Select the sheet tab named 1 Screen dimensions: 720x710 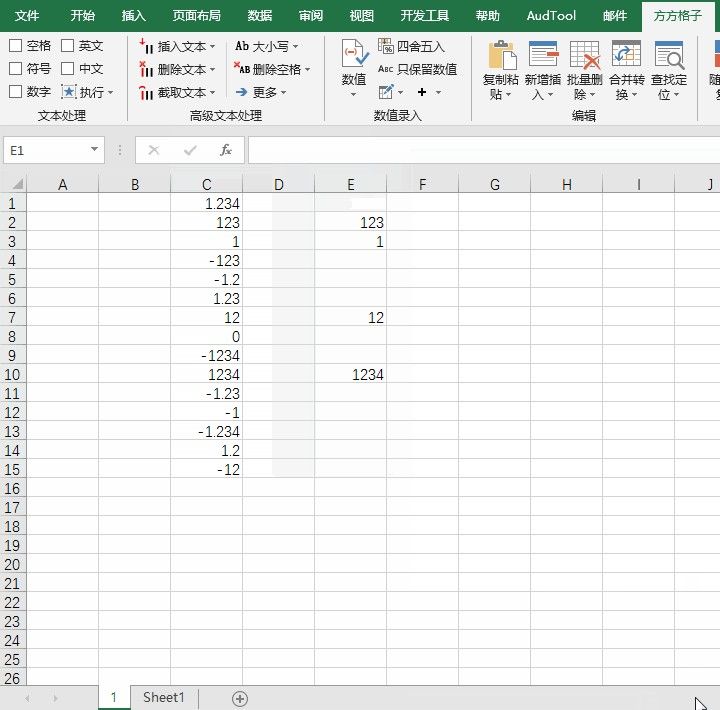point(114,698)
